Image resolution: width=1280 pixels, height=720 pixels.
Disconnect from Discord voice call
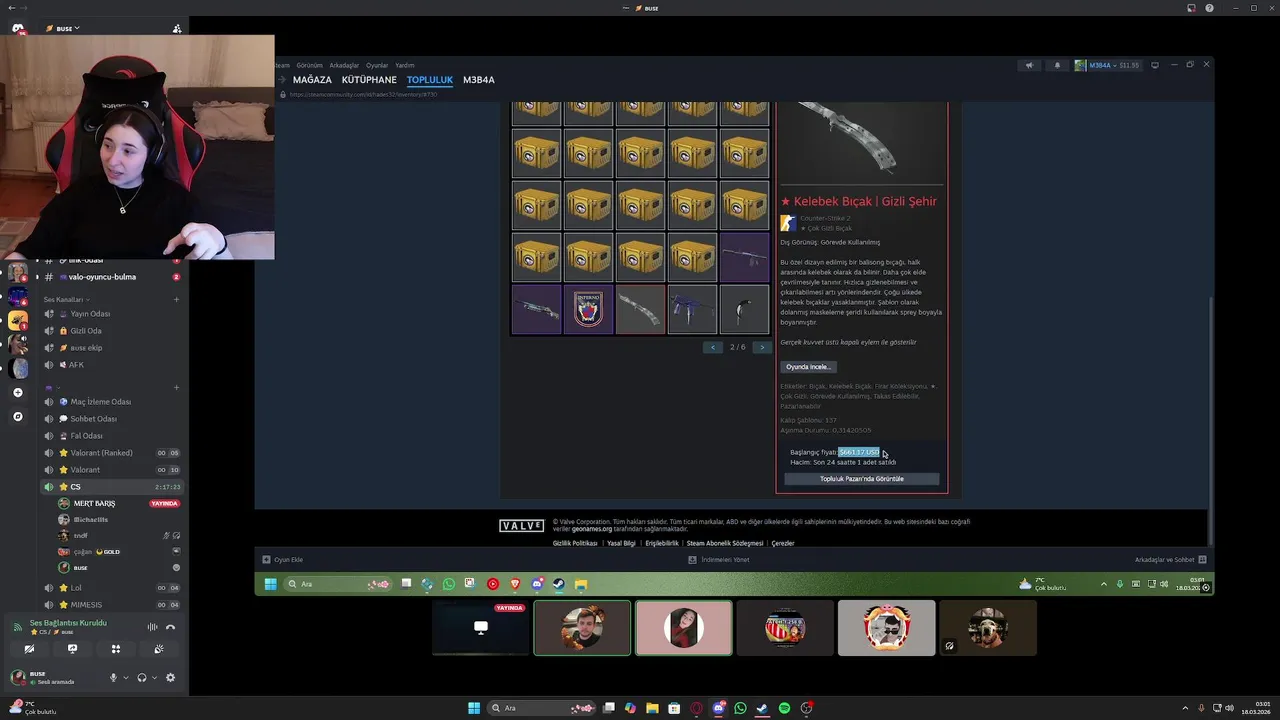pos(171,627)
